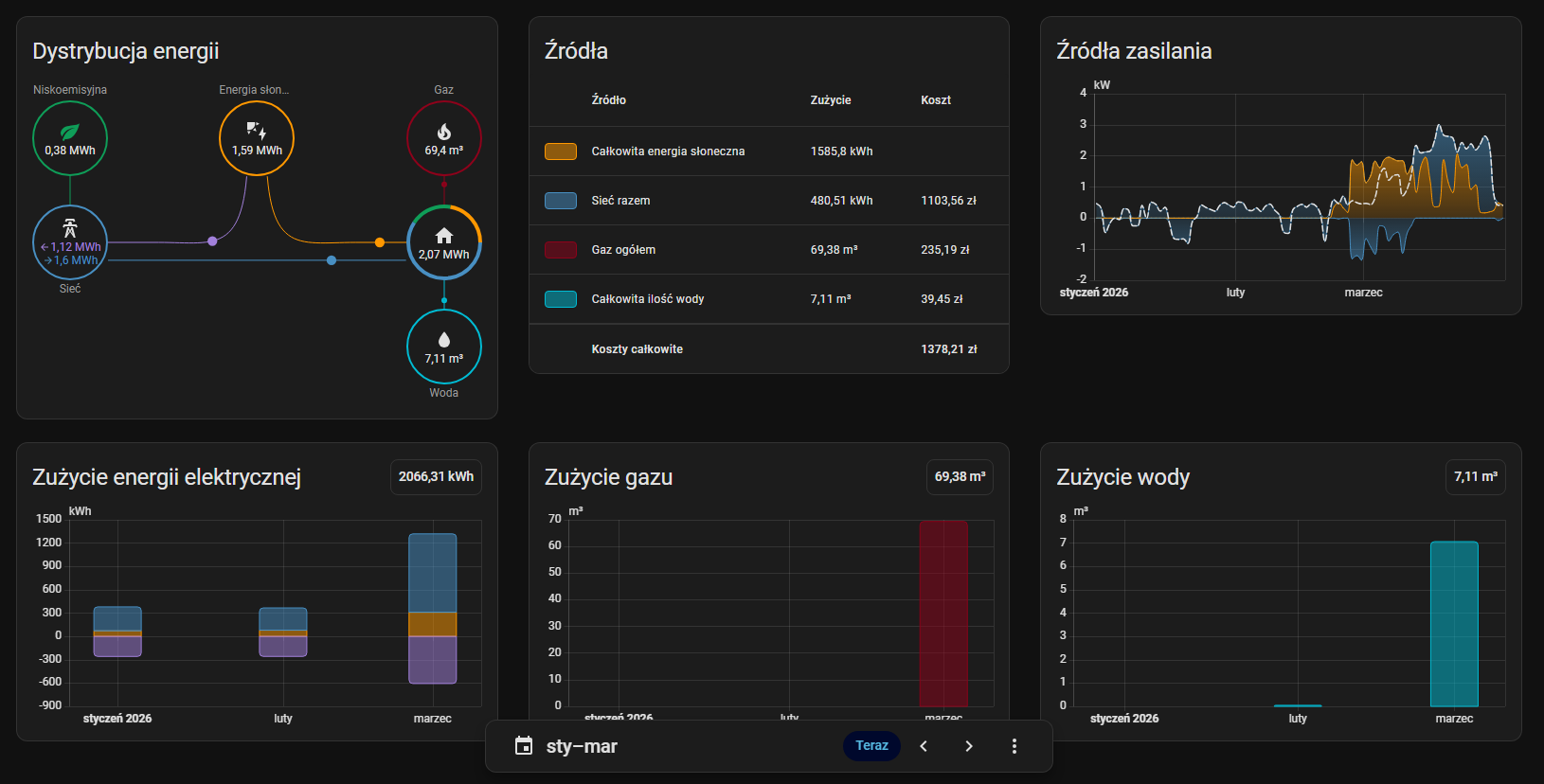Click the home consumption icon circle
1544x784 pixels.
click(443, 242)
